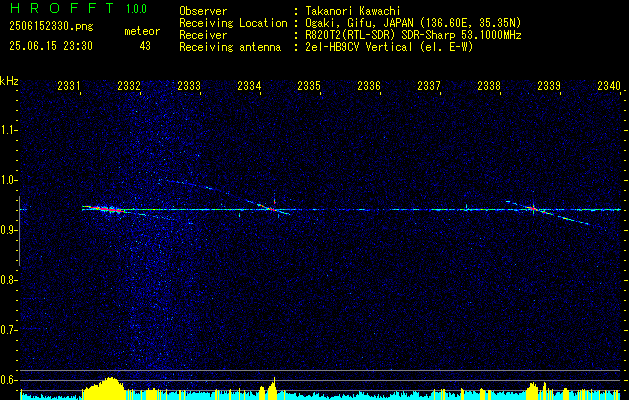629x400 pixels.
Task: Click the Receiver R820T2(RTL-SDR) SDR-Sharp text
Action: point(413,35)
